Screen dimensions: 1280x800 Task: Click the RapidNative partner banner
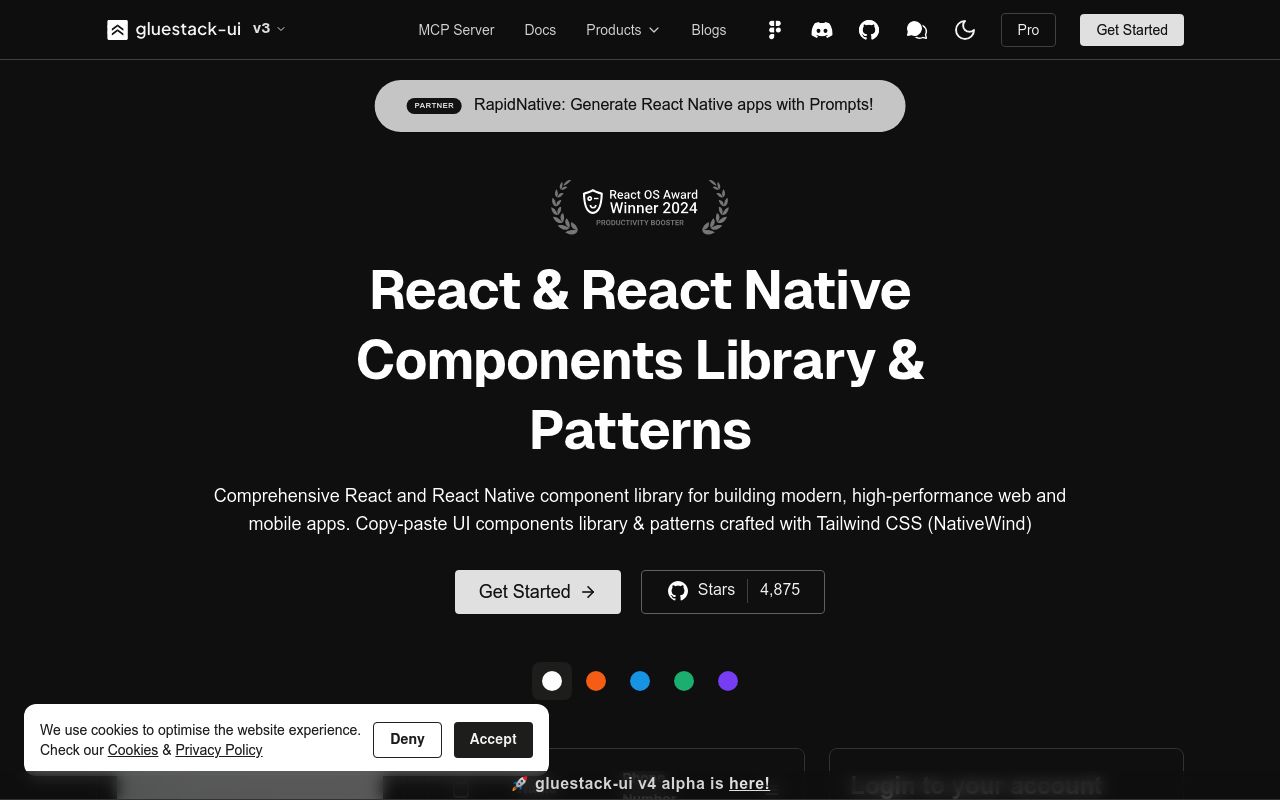pos(640,104)
